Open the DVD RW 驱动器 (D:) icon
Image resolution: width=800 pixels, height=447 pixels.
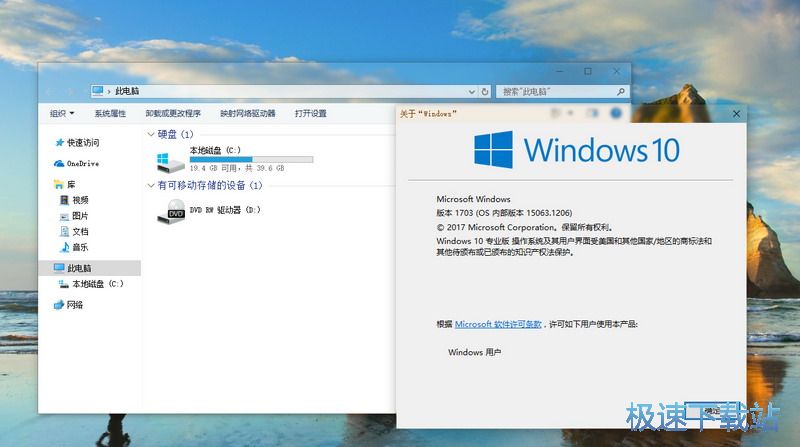(x=172, y=210)
